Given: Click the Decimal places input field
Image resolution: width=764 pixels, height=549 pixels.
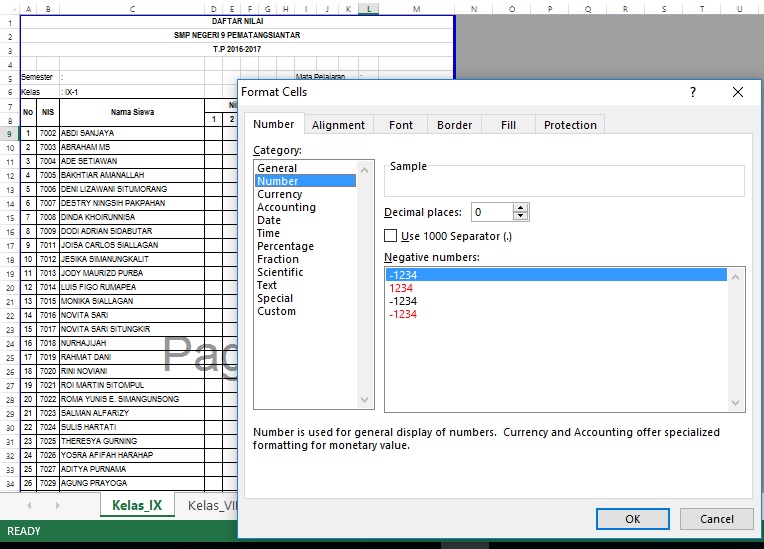Looking at the screenshot, I should [x=492, y=212].
